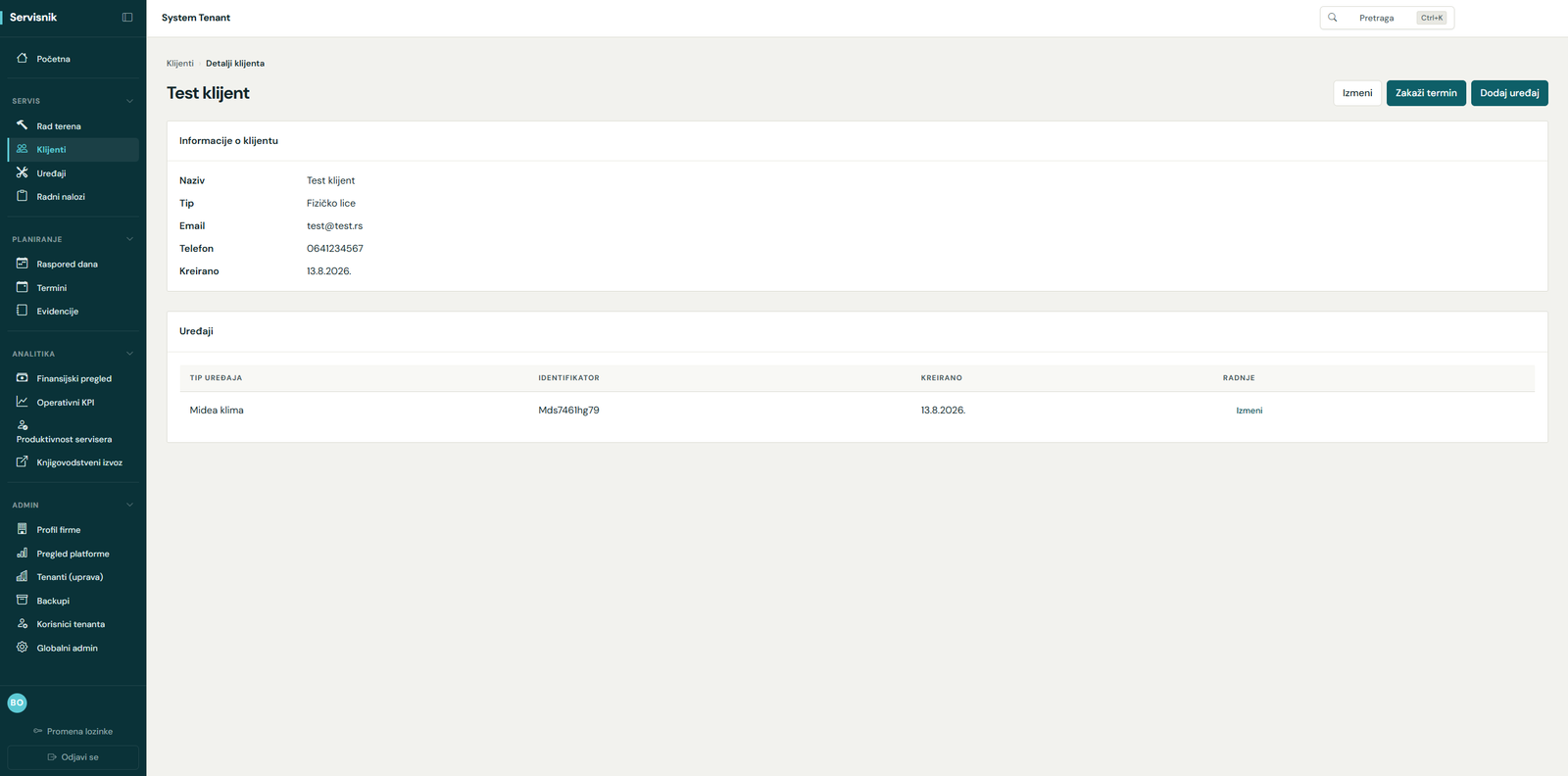Collapse the ADMIN section chevron
Viewport: 1568px width, 776px height.
point(129,505)
